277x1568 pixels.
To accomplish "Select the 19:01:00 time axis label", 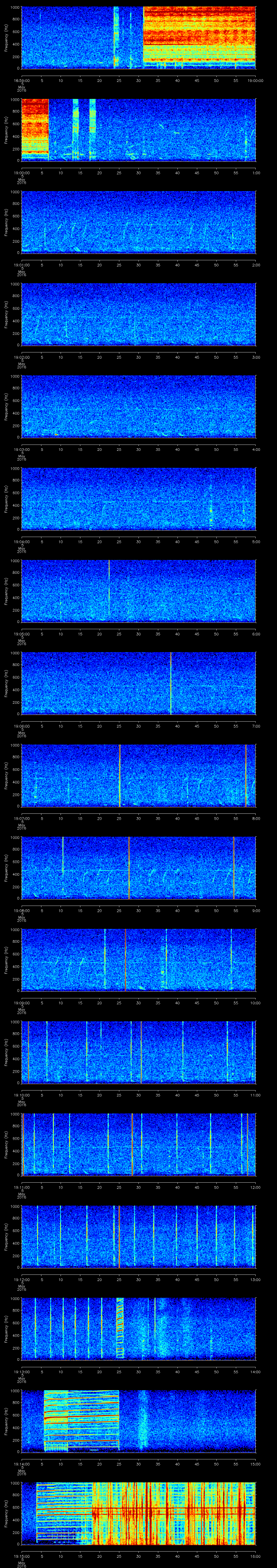I will (22, 265).
